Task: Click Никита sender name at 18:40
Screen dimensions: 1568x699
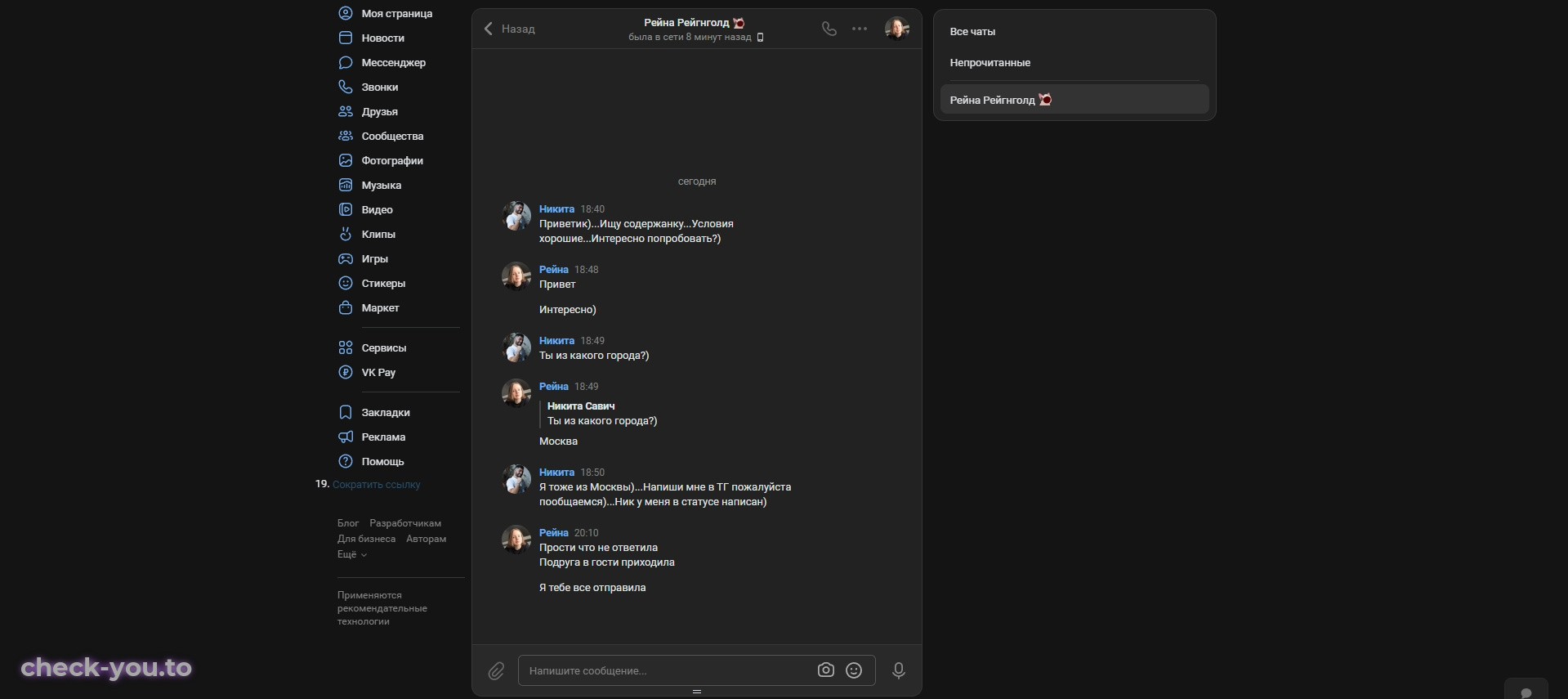Action: [556, 209]
